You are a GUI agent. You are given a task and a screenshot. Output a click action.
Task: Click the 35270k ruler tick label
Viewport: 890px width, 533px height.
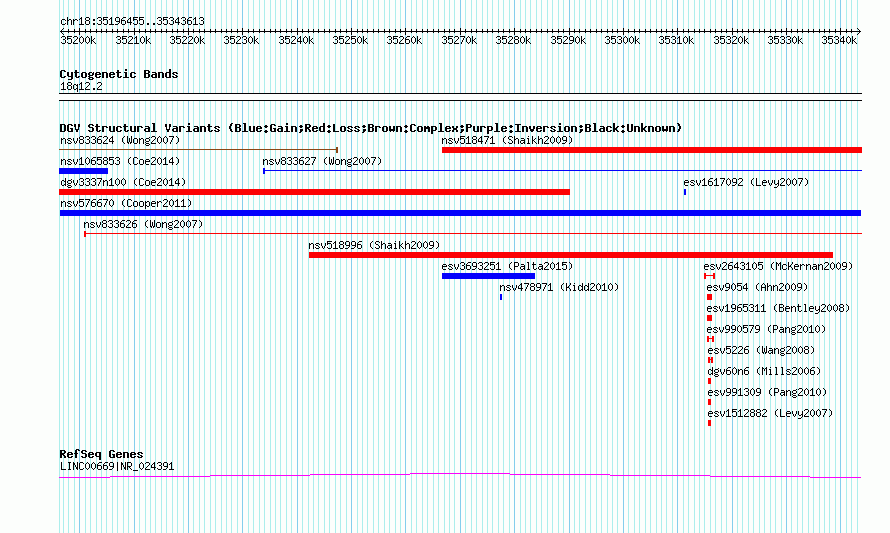(459, 40)
